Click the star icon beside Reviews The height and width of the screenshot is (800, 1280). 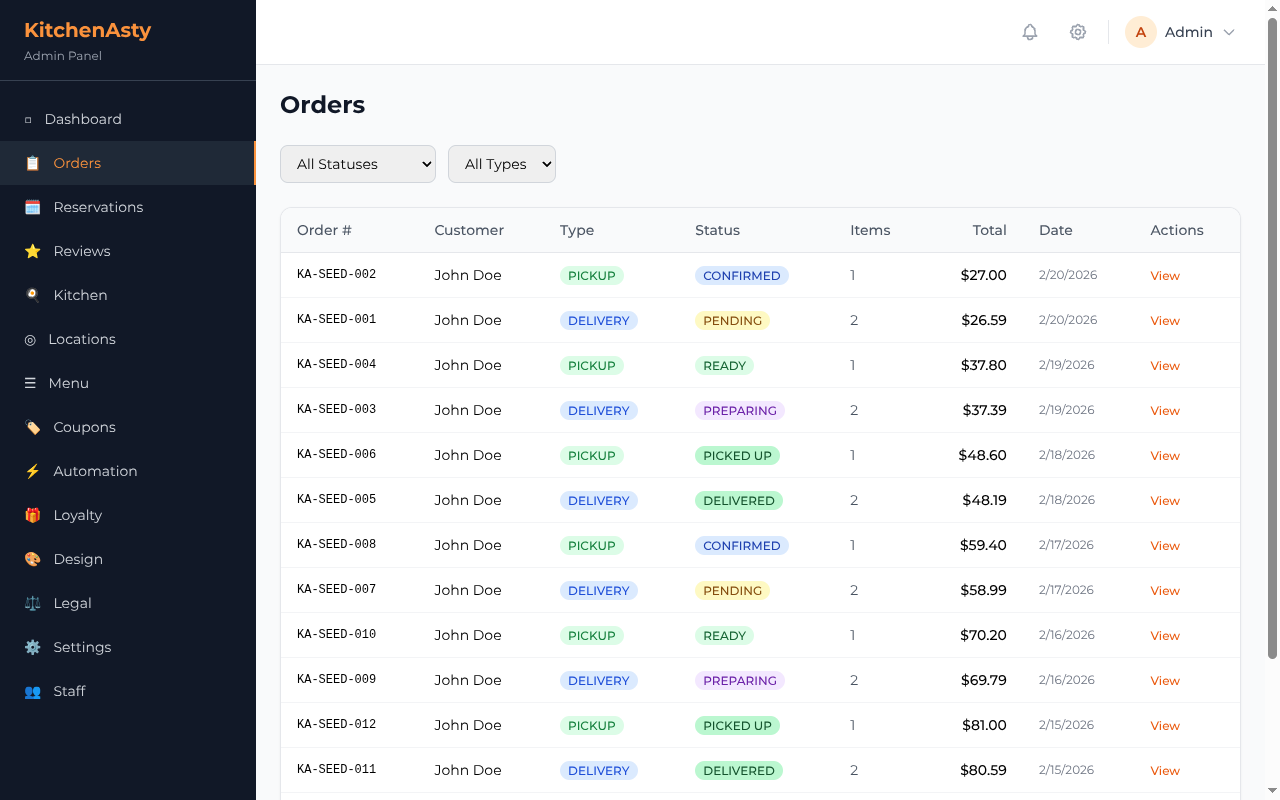33,251
